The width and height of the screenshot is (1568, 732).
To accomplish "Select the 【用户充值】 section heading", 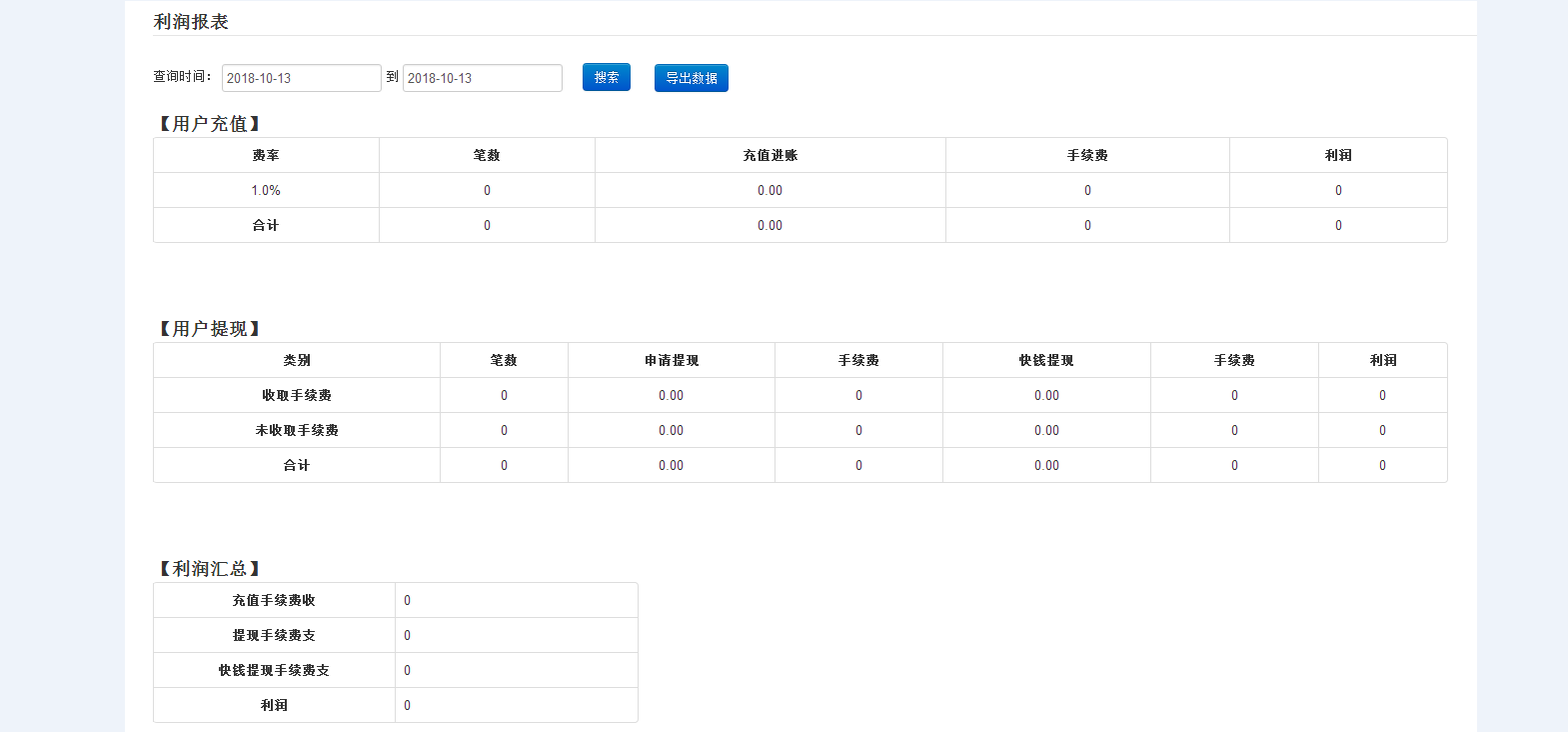I will click(209, 124).
